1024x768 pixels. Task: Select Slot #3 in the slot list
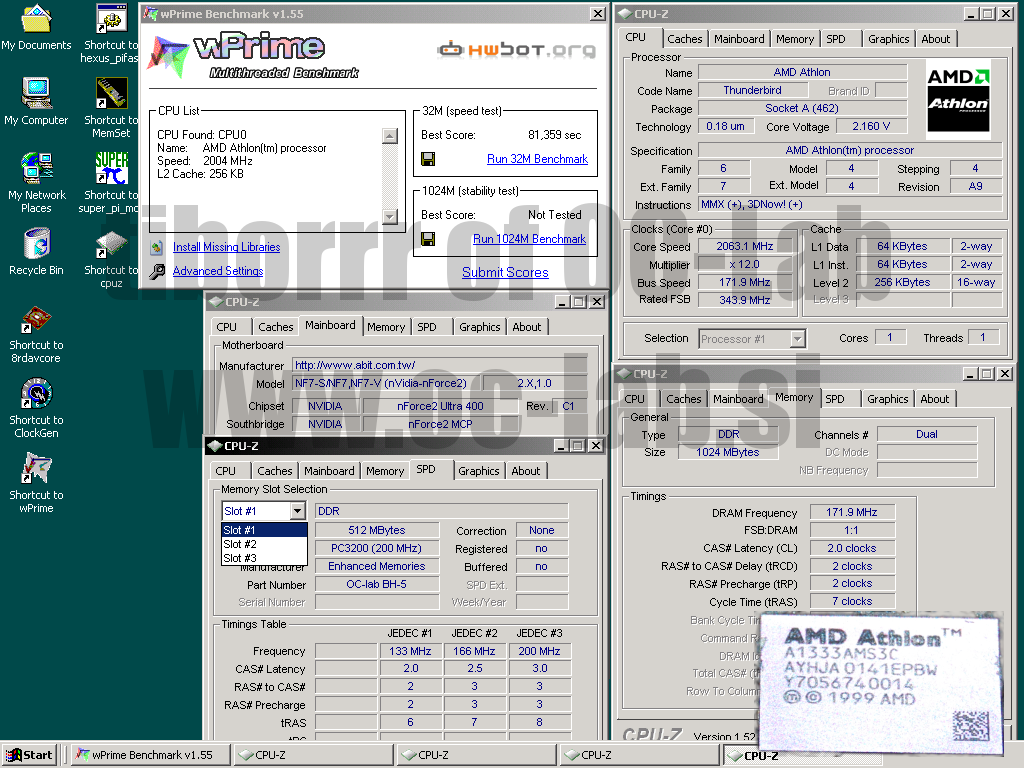[x=264, y=558]
